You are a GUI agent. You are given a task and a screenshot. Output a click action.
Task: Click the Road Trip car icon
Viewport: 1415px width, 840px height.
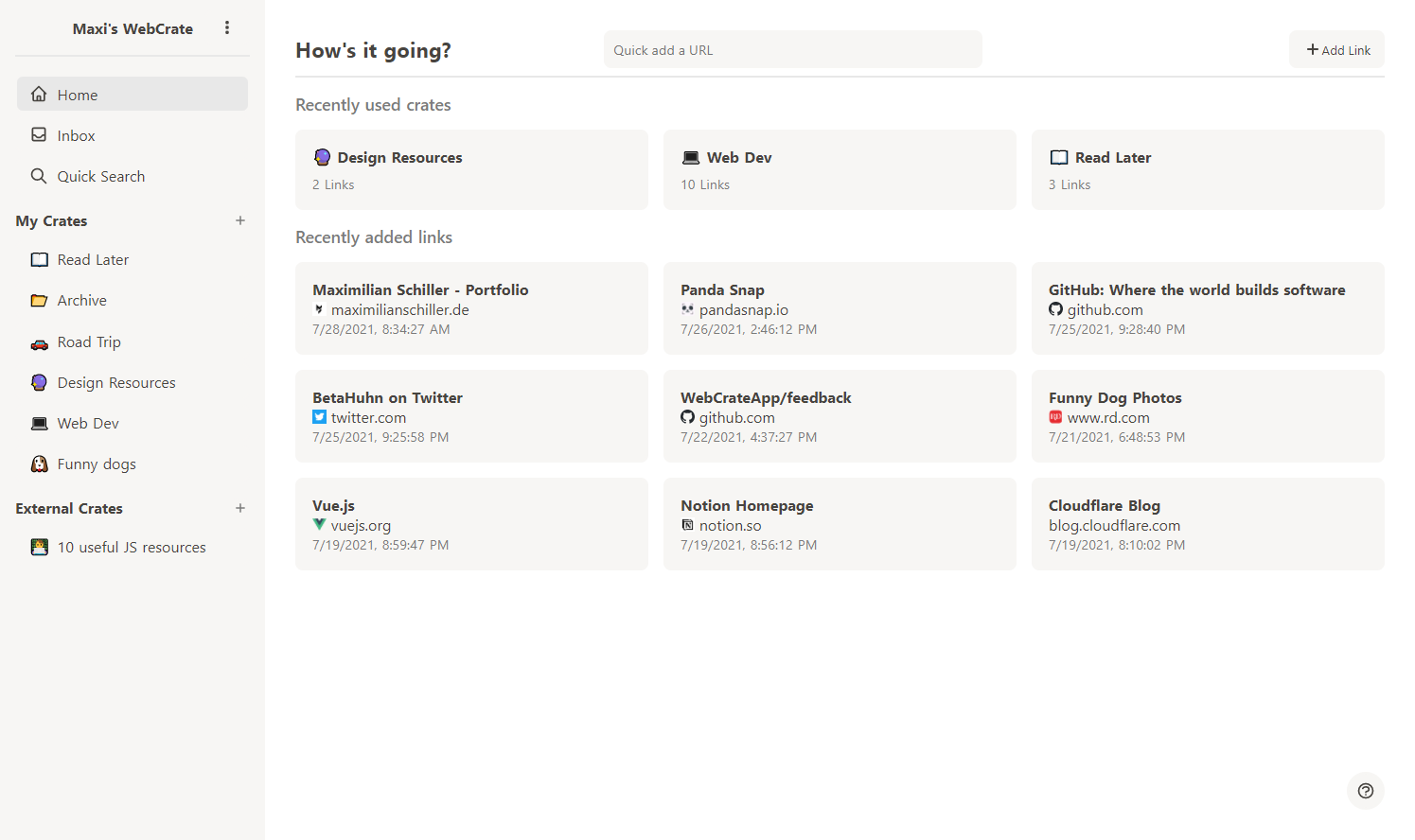coord(39,341)
